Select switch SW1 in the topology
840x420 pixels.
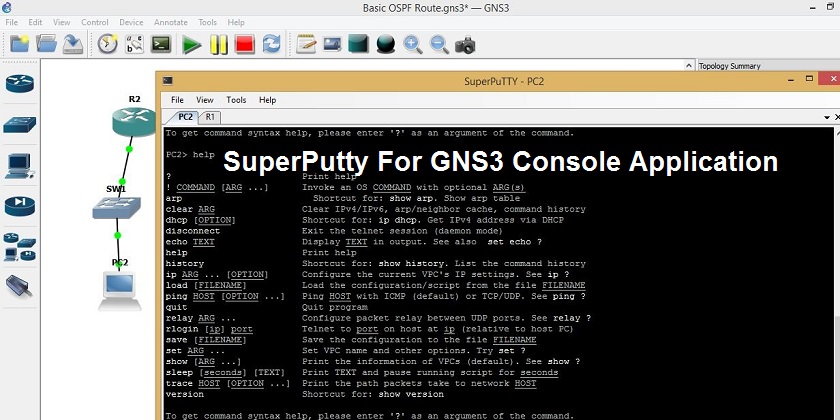(116, 207)
